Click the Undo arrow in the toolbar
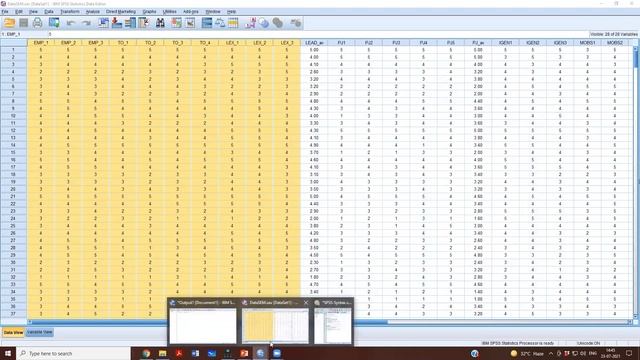The width and height of the screenshot is (640, 360). (x=71, y=23)
